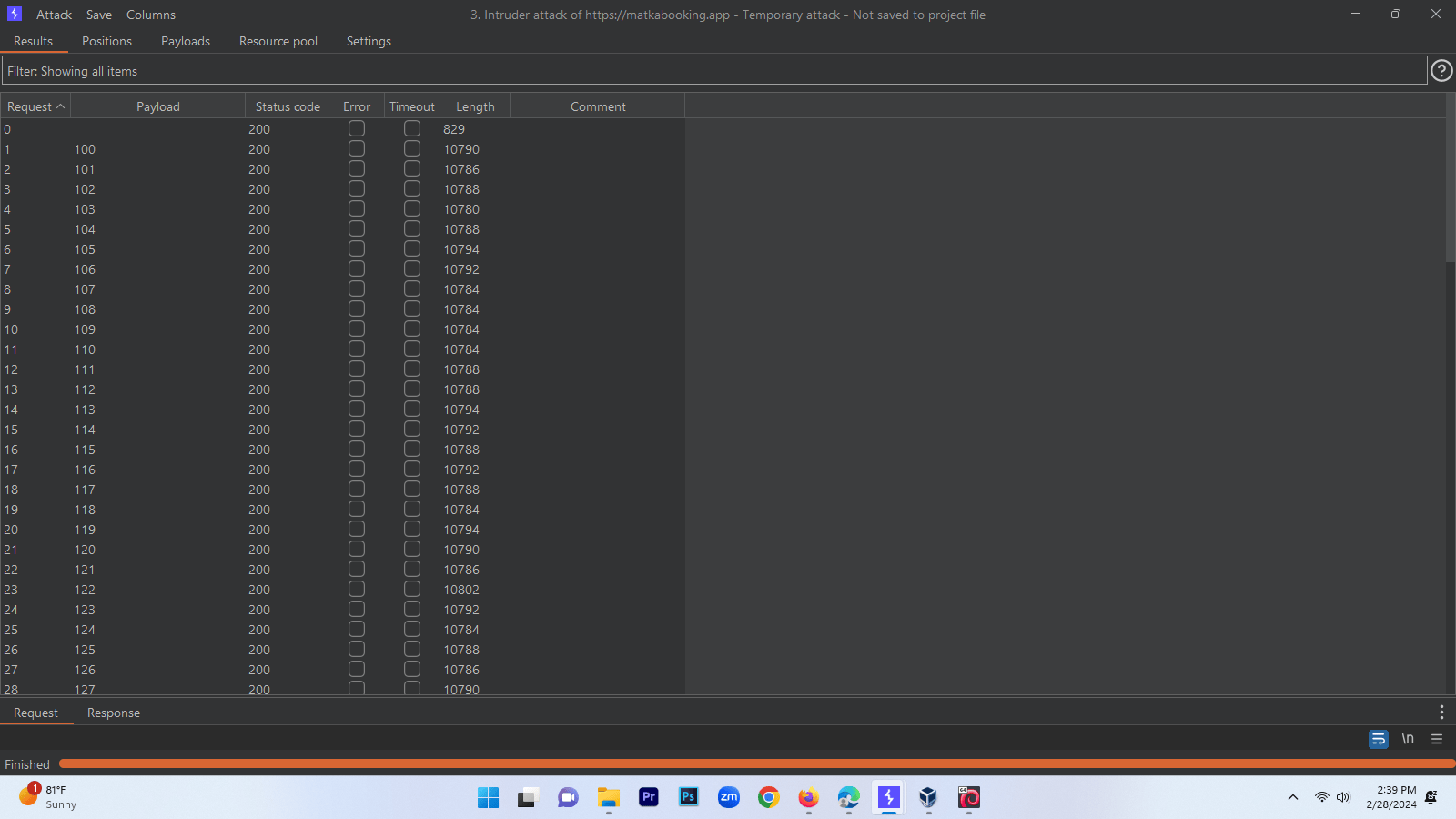1456x819 pixels.
Task: Open the Save menu
Action: pos(99,15)
